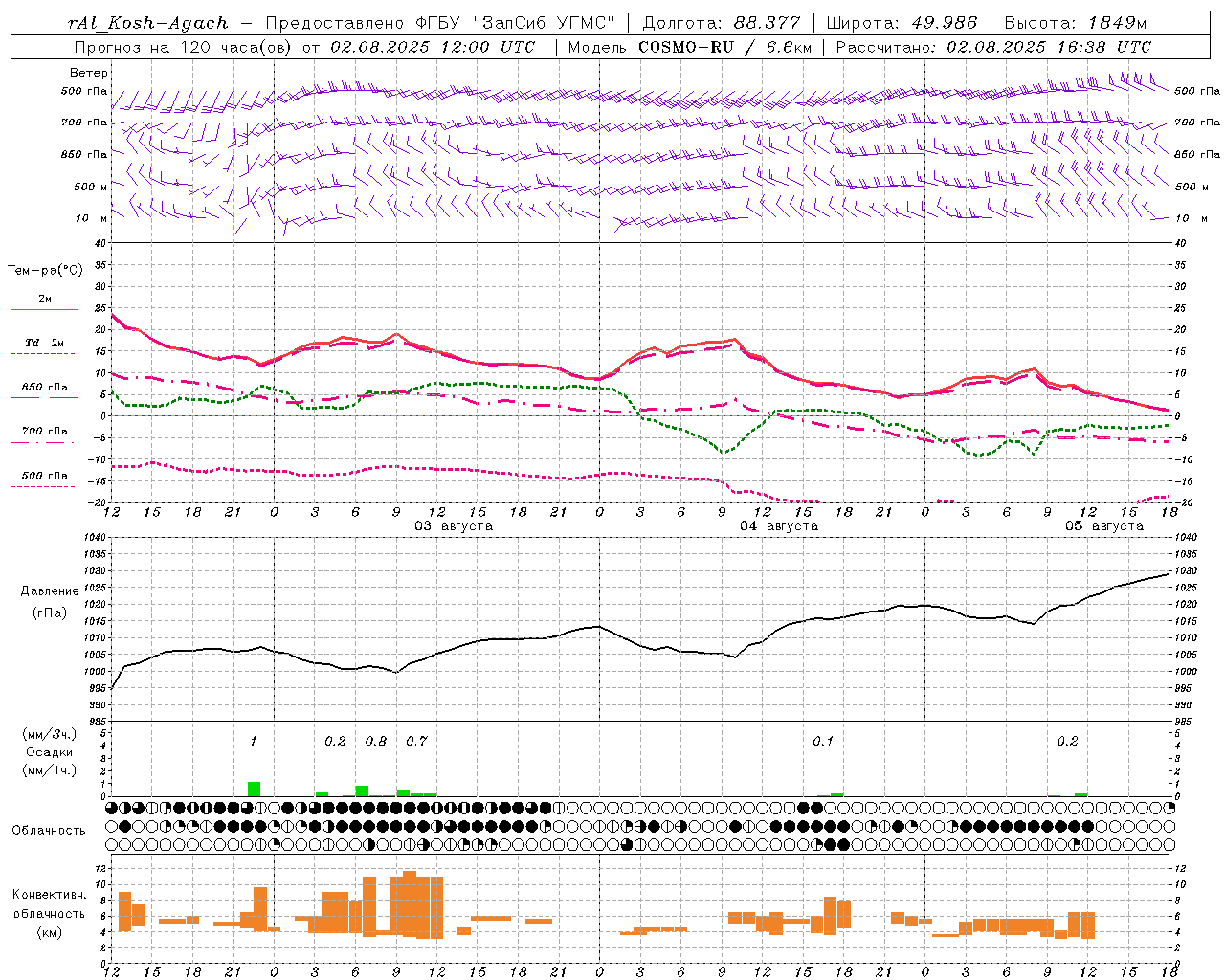Click the Осадки precipitation label
The height and width of the screenshot is (980, 1225).
click(50, 752)
